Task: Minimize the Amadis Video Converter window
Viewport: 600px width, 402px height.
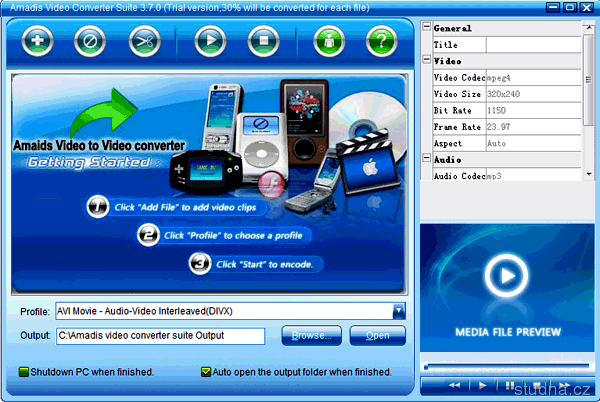Action: (552, 7)
